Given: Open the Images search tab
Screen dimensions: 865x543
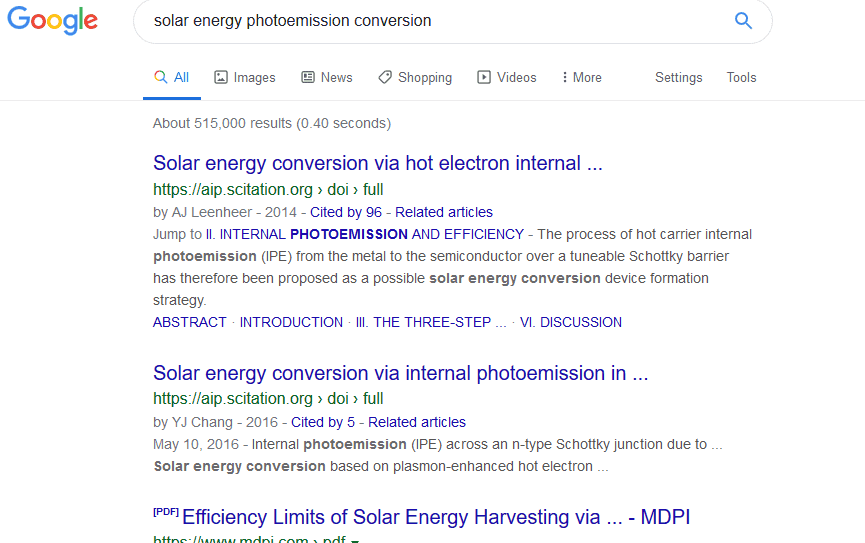Looking at the screenshot, I should click(245, 77).
